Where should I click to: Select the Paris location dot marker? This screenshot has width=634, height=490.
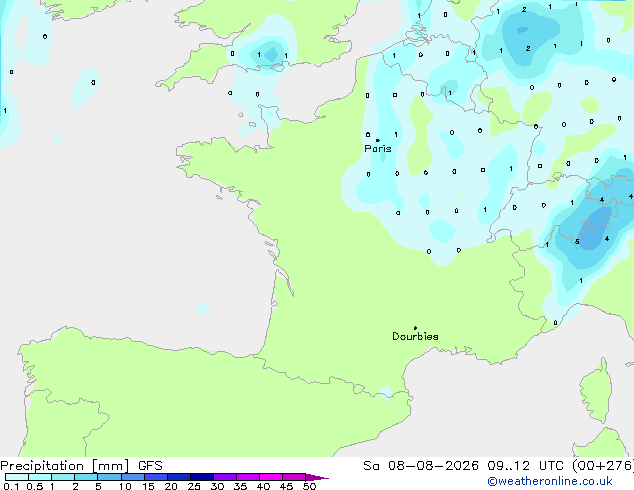[378, 140]
